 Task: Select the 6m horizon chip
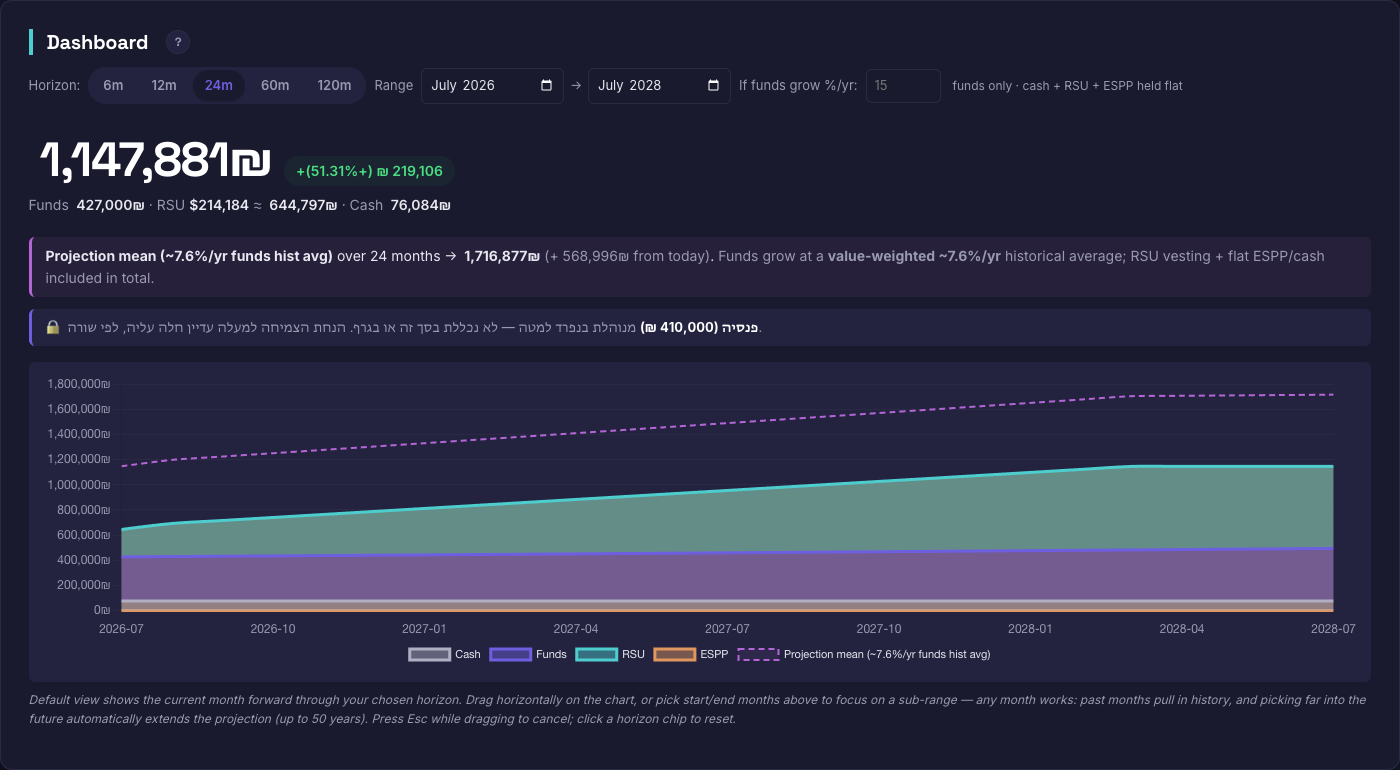point(113,86)
